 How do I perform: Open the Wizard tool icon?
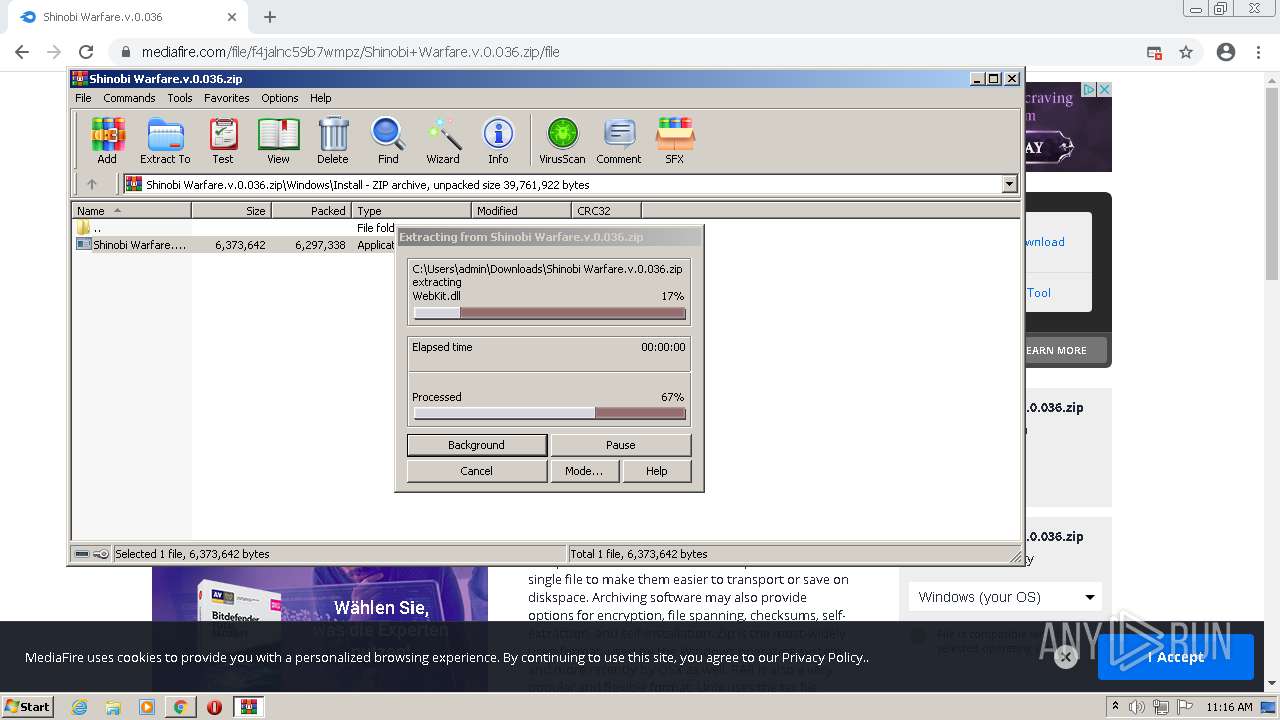pos(443,140)
